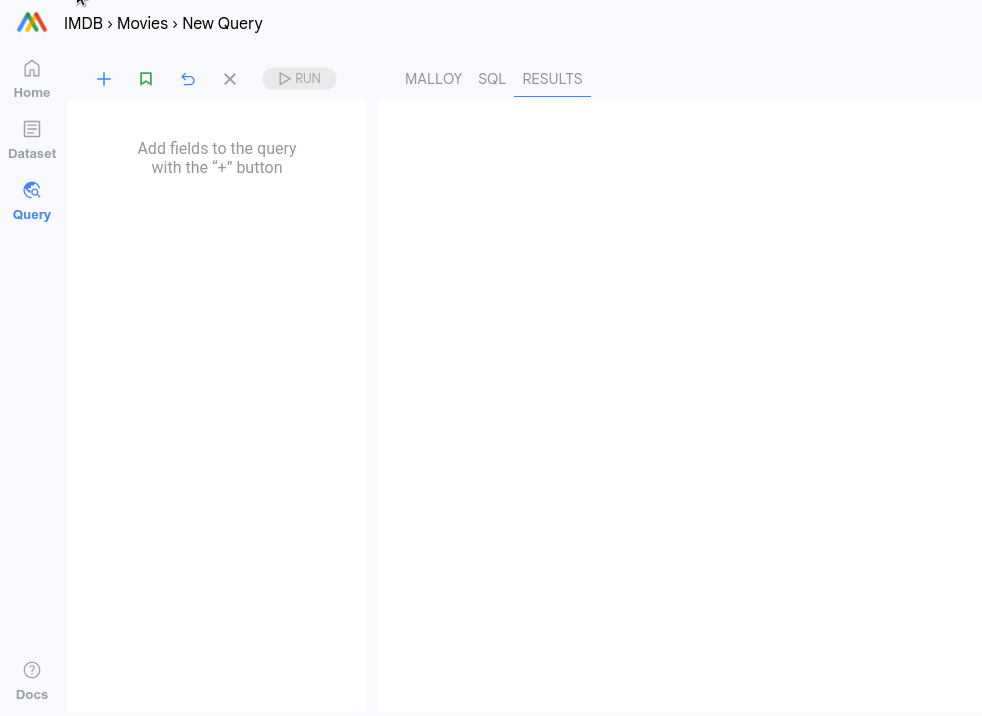Switch to the SQL tab
This screenshot has height=716, width=982.
492,79
